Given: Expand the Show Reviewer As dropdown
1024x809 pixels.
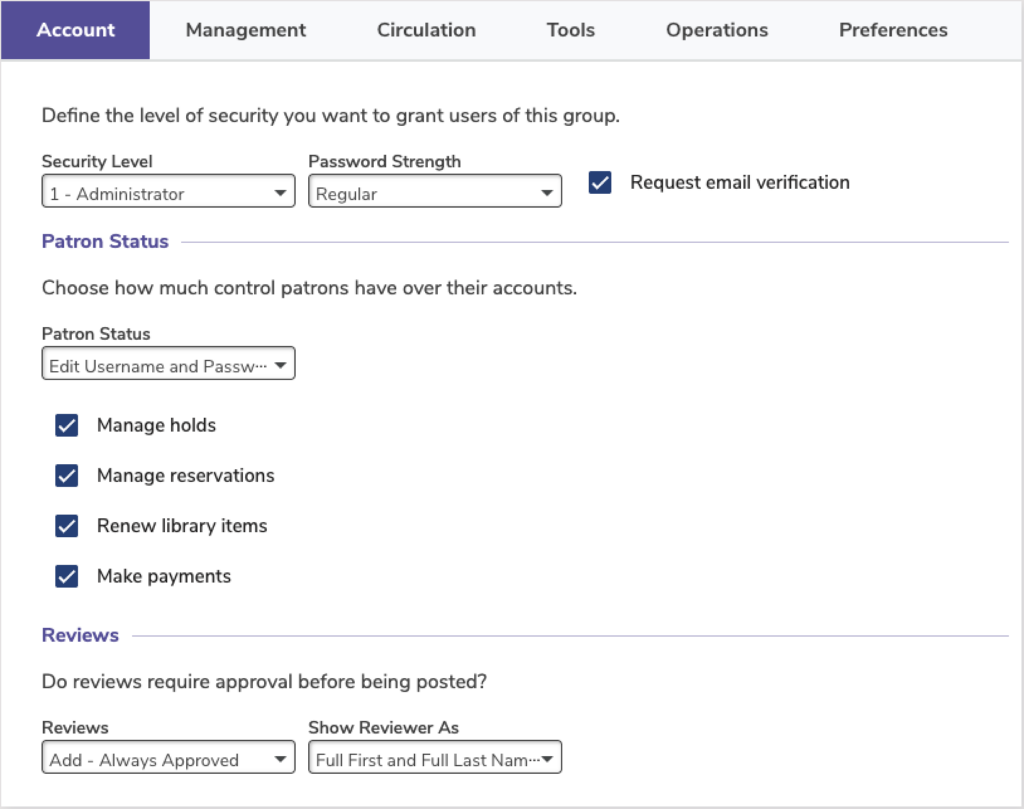Looking at the screenshot, I should tap(547, 760).
